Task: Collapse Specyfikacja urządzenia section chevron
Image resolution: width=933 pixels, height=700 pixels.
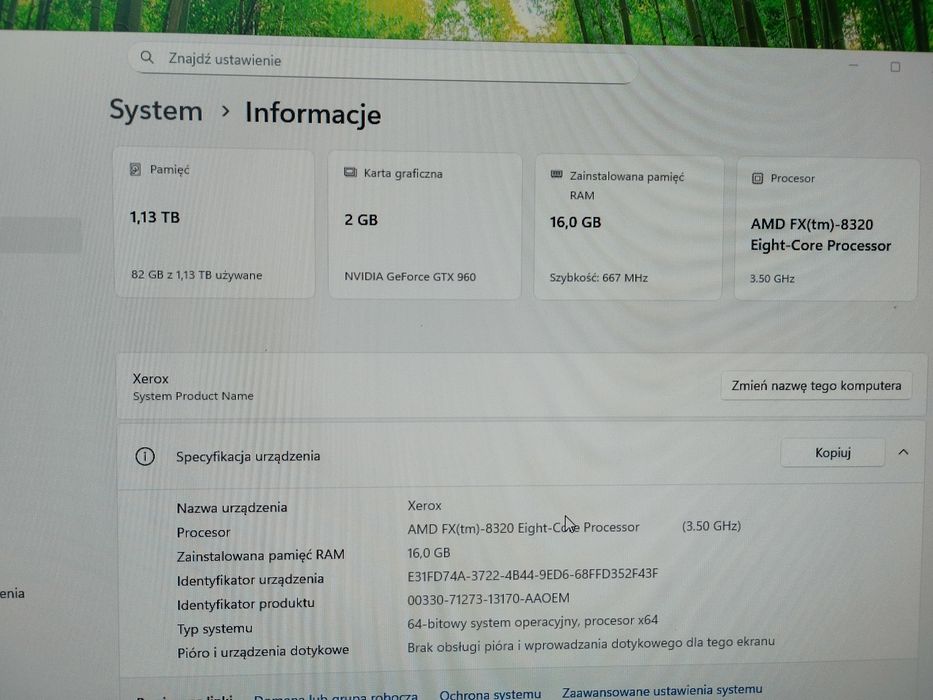Action: click(x=903, y=452)
